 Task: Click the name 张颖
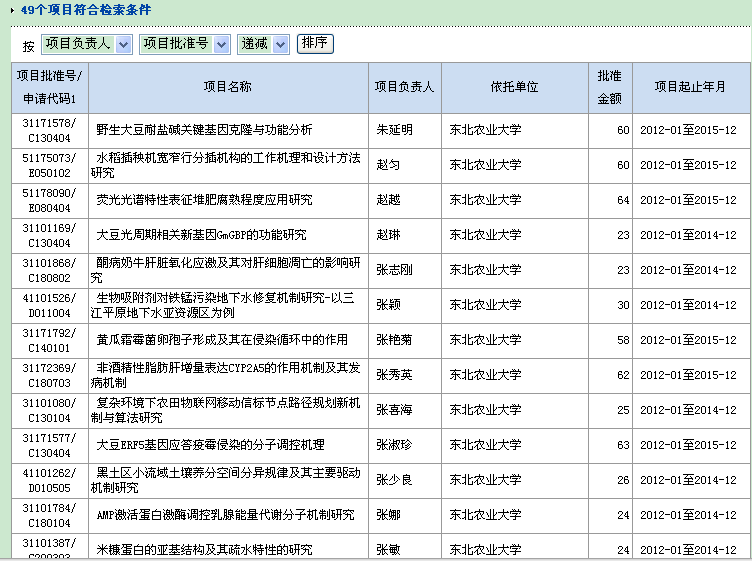[388, 305]
